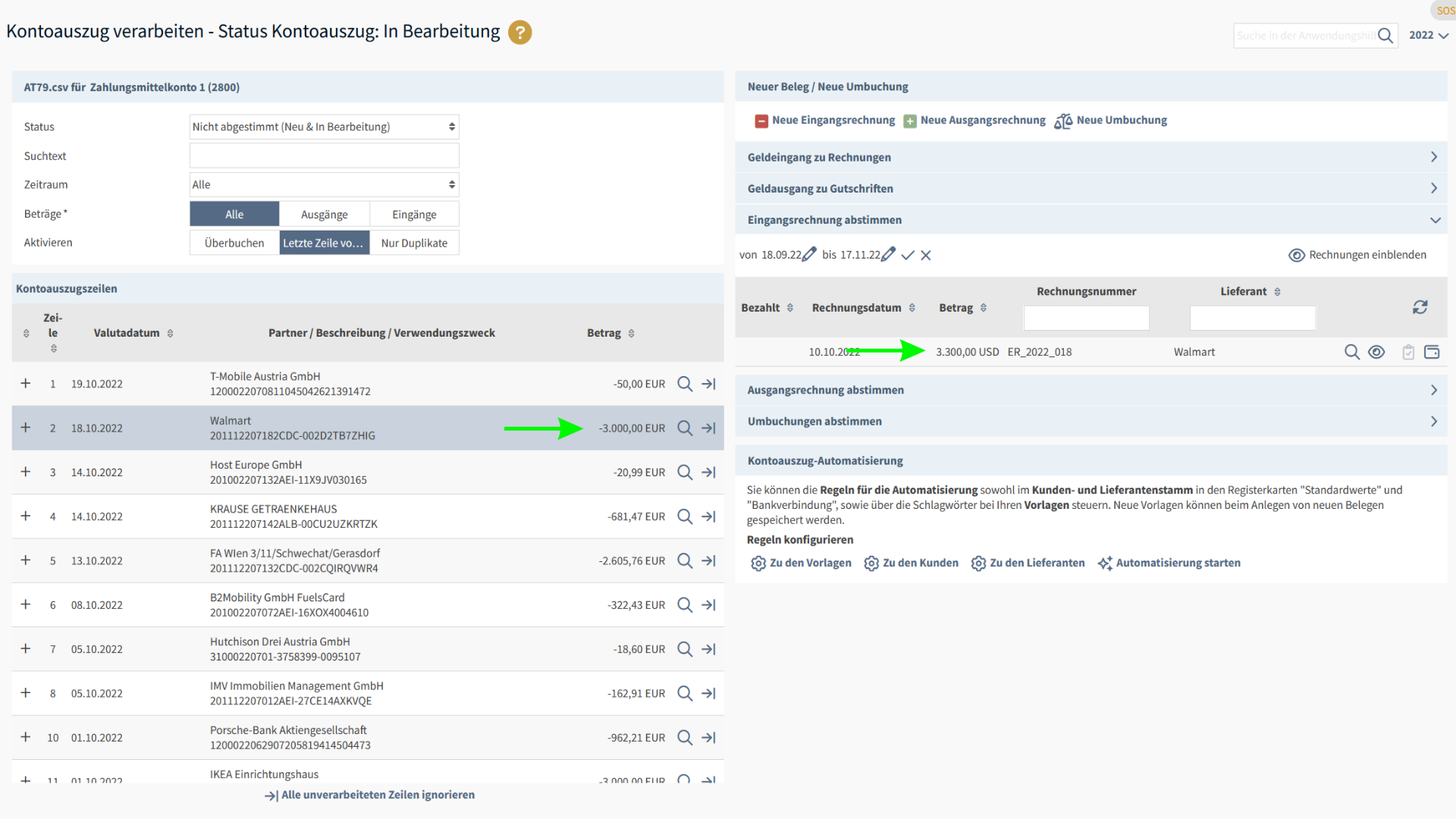Click Neue Umbuchung scales icon
1456x819 pixels.
(1063, 121)
